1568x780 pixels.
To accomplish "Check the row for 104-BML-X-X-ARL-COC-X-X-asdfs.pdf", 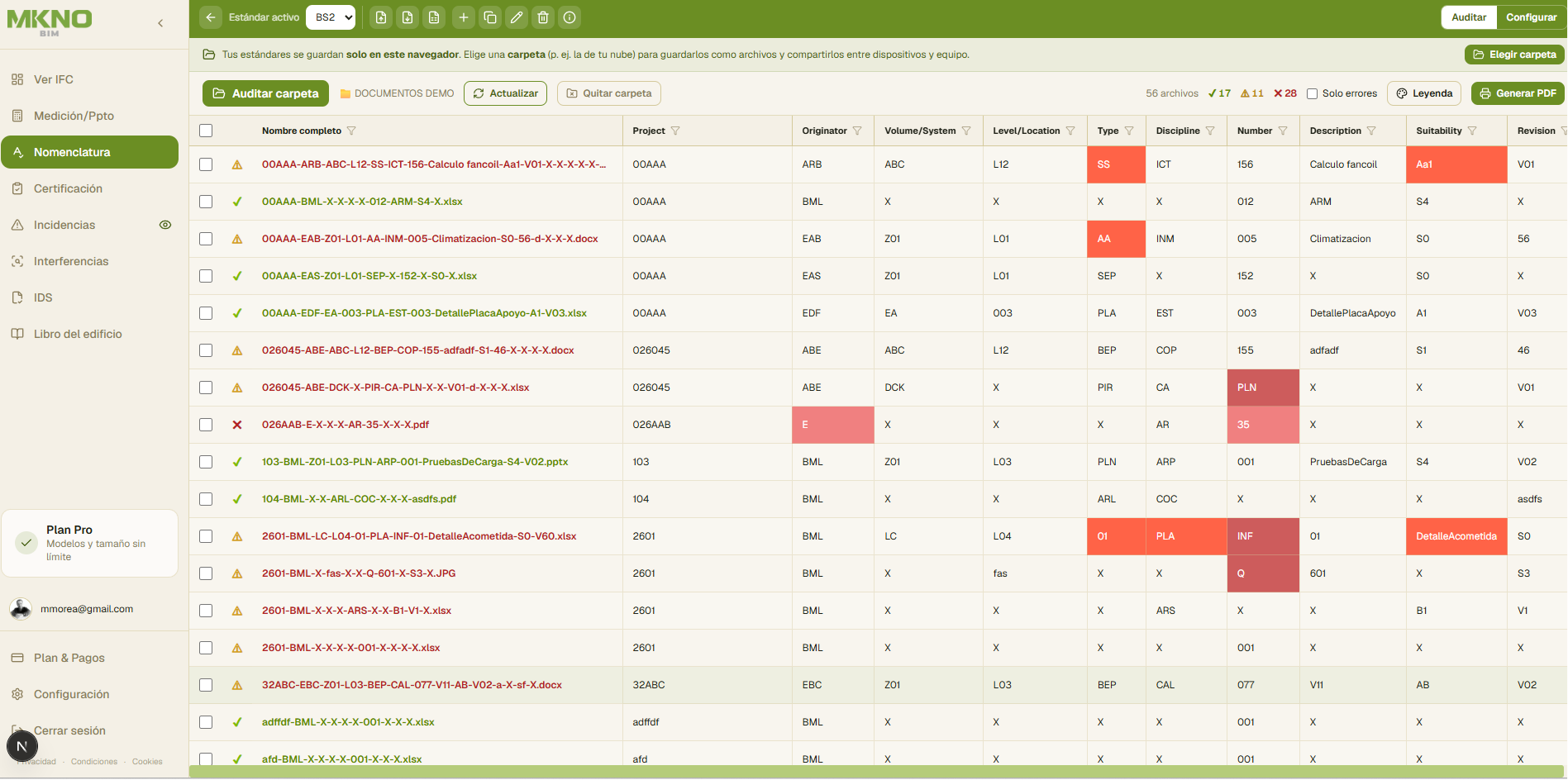I will coord(206,499).
